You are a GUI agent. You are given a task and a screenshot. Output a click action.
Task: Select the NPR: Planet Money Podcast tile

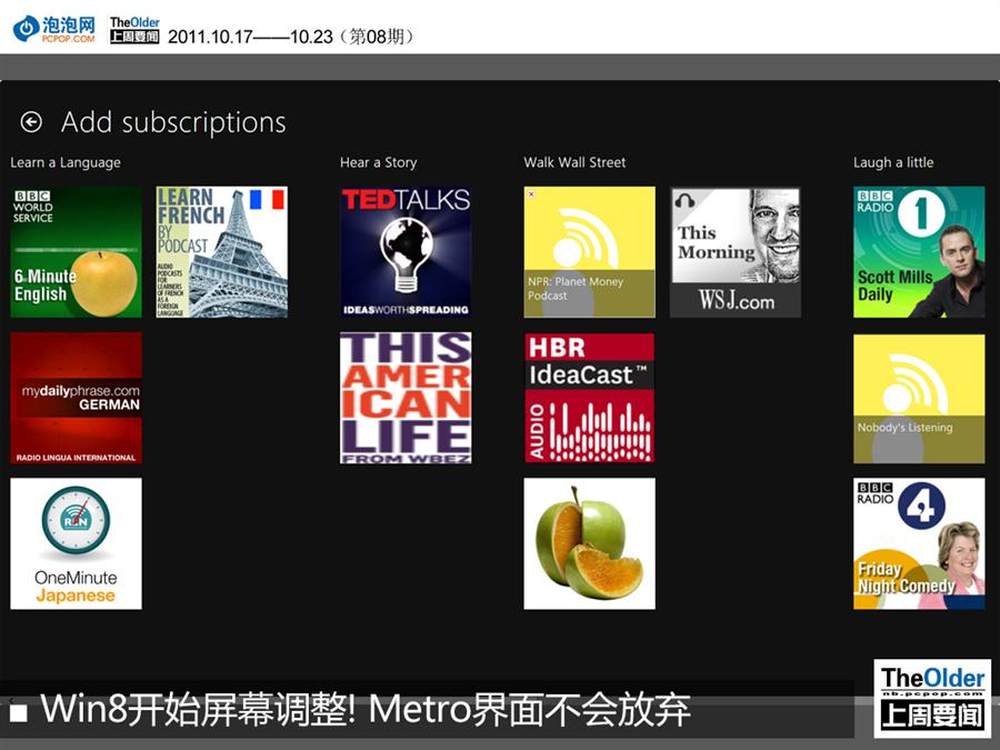click(589, 252)
